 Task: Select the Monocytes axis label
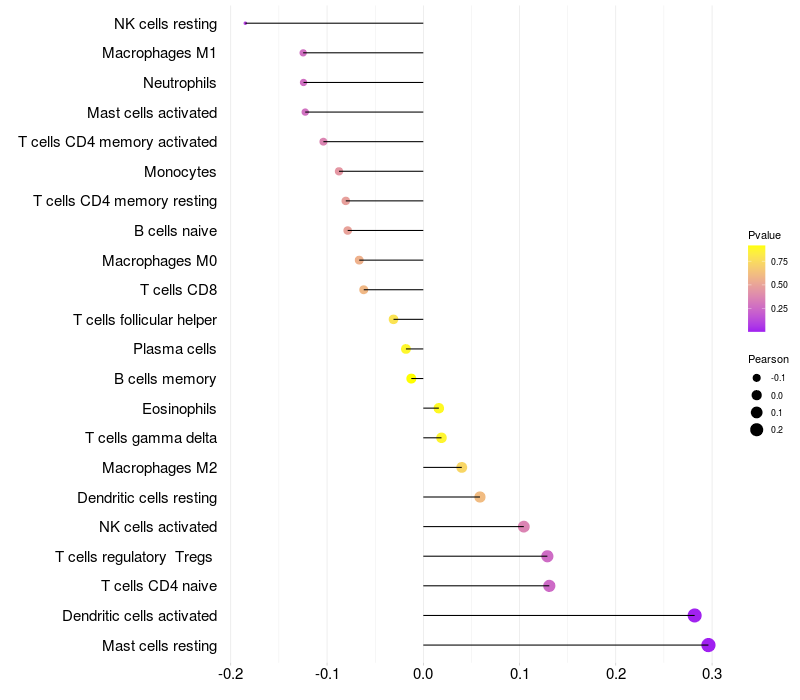pyautogui.click(x=180, y=172)
